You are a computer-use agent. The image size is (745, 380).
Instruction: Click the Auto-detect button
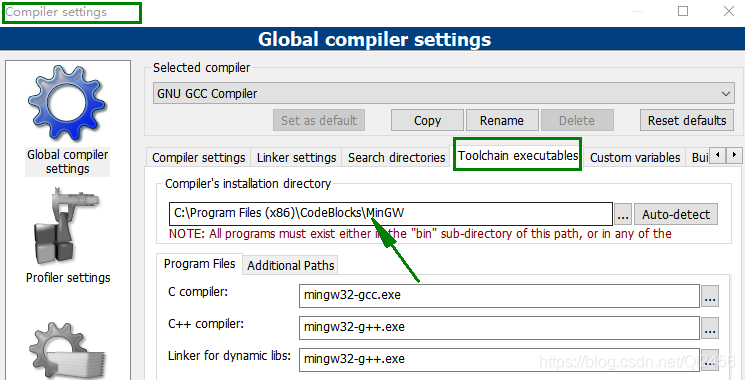tap(676, 215)
